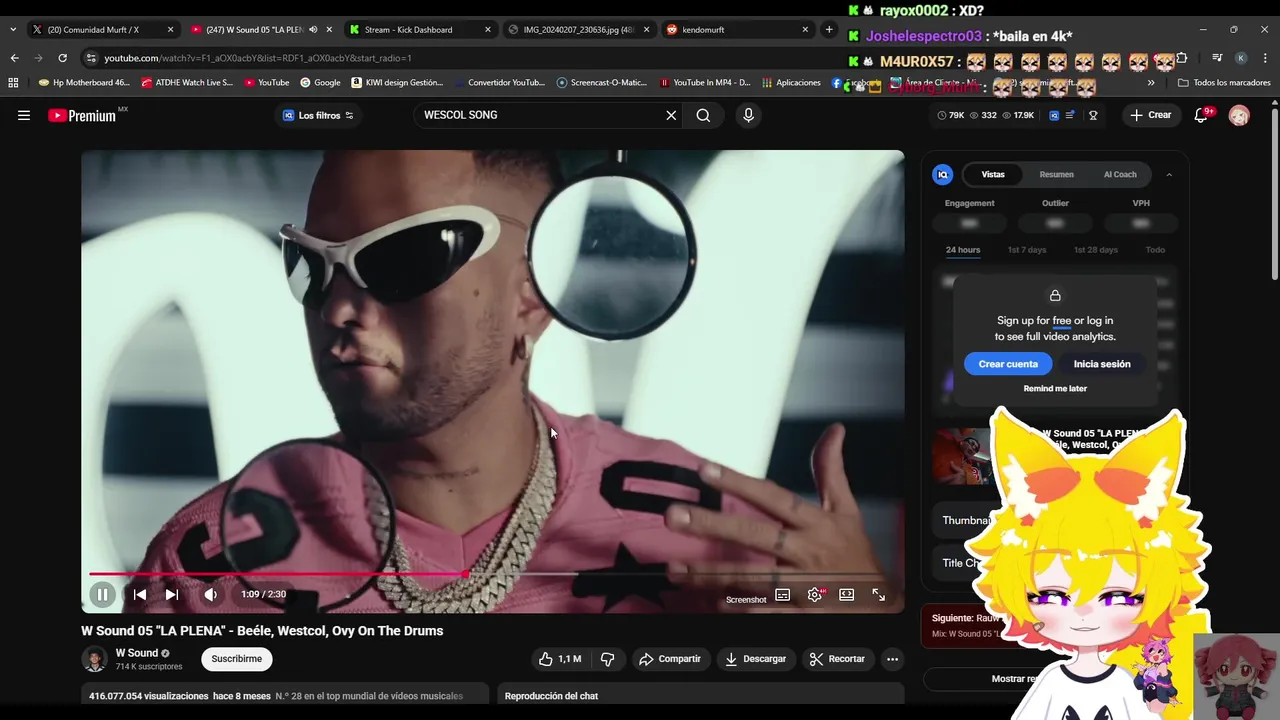The height and width of the screenshot is (720, 1280).
Task: Run the search with the magnifier button
Action: click(x=703, y=115)
